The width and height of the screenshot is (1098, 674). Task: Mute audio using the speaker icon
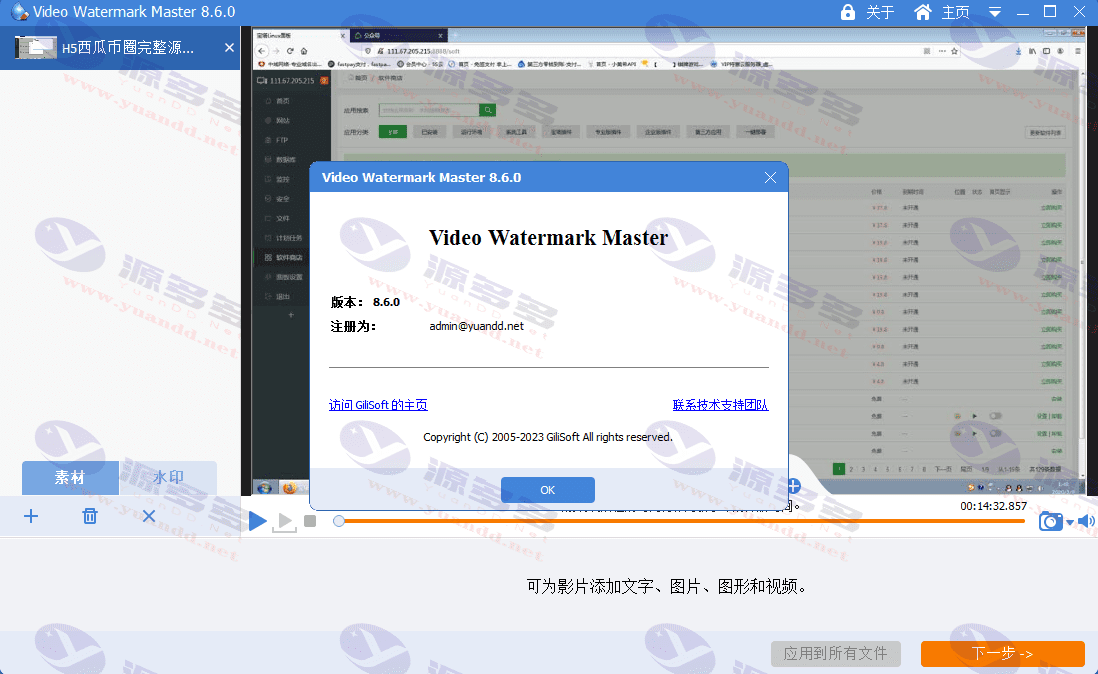(1086, 521)
